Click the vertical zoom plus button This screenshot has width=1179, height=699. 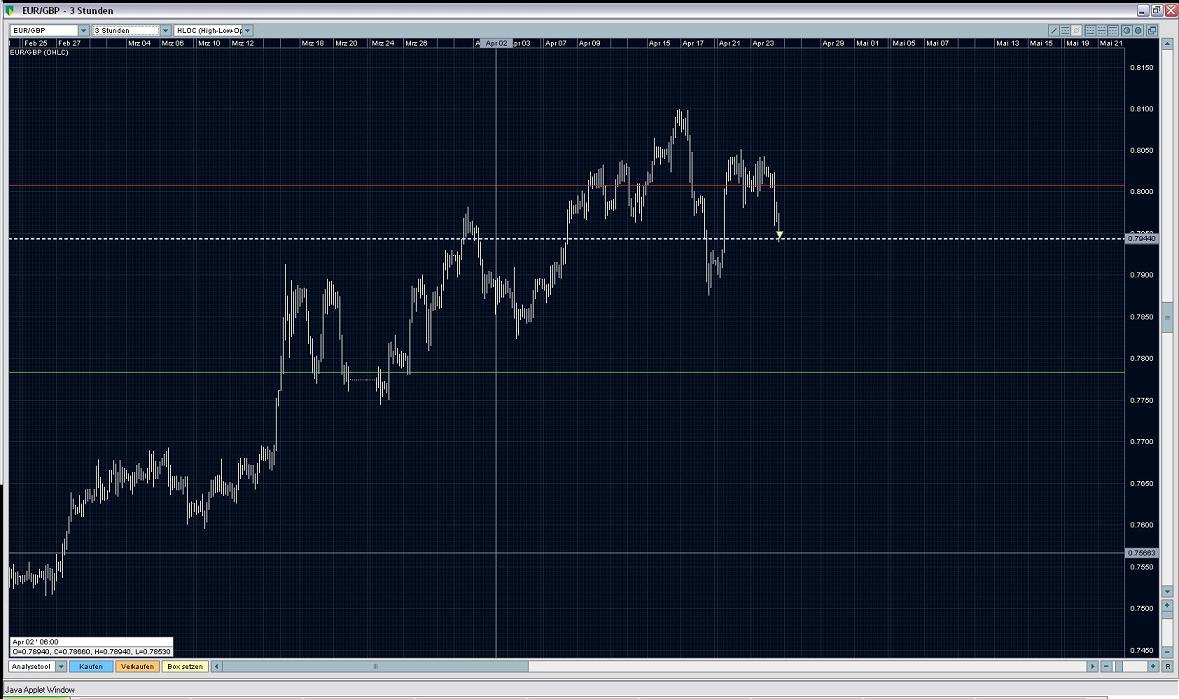[x=1167, y=605]
